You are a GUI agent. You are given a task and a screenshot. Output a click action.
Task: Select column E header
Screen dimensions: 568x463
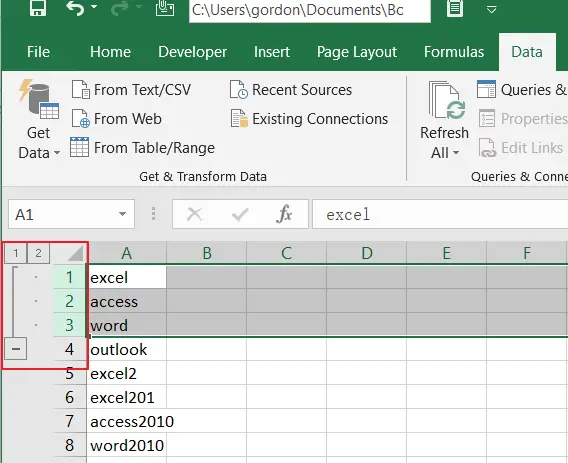pos(447,253)
